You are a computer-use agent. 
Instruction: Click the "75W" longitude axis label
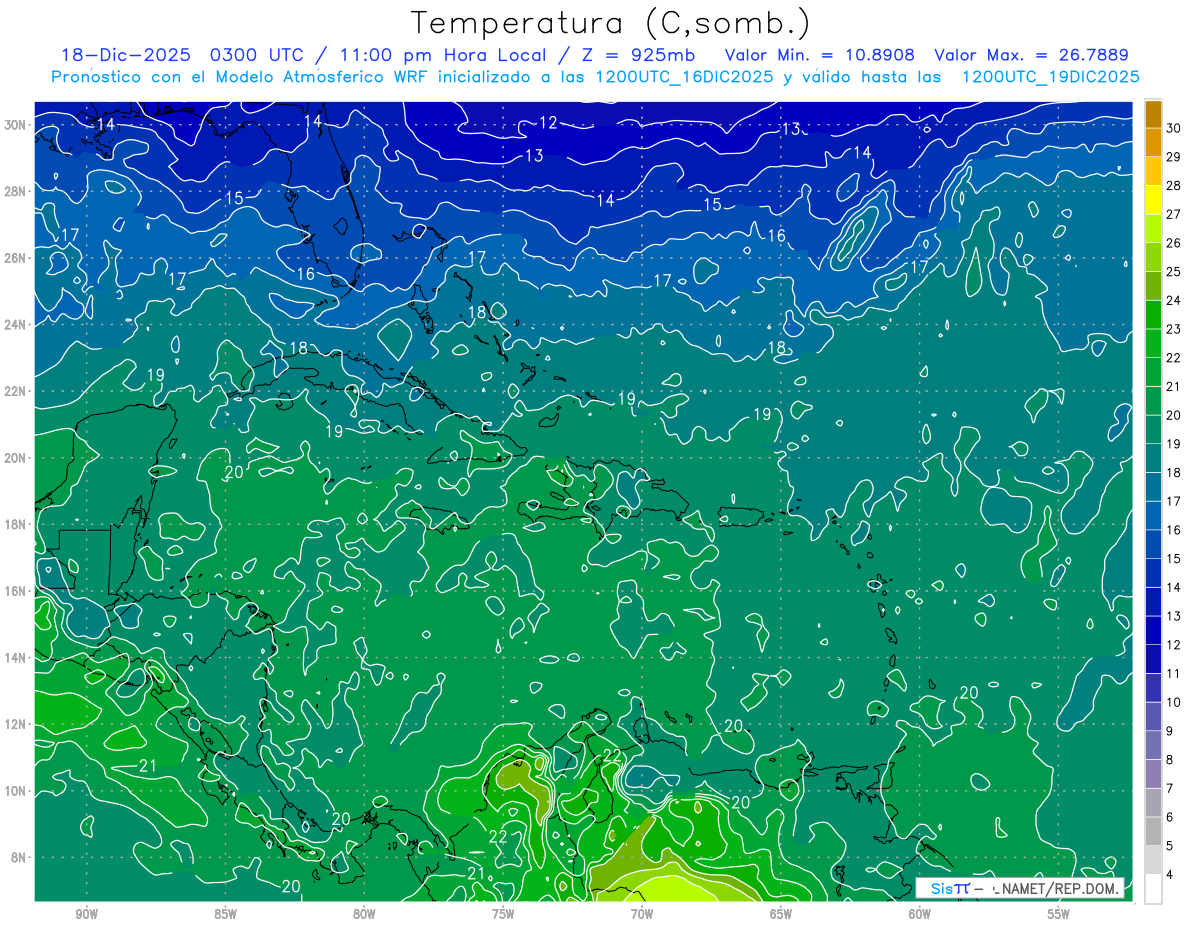point(503,914)
